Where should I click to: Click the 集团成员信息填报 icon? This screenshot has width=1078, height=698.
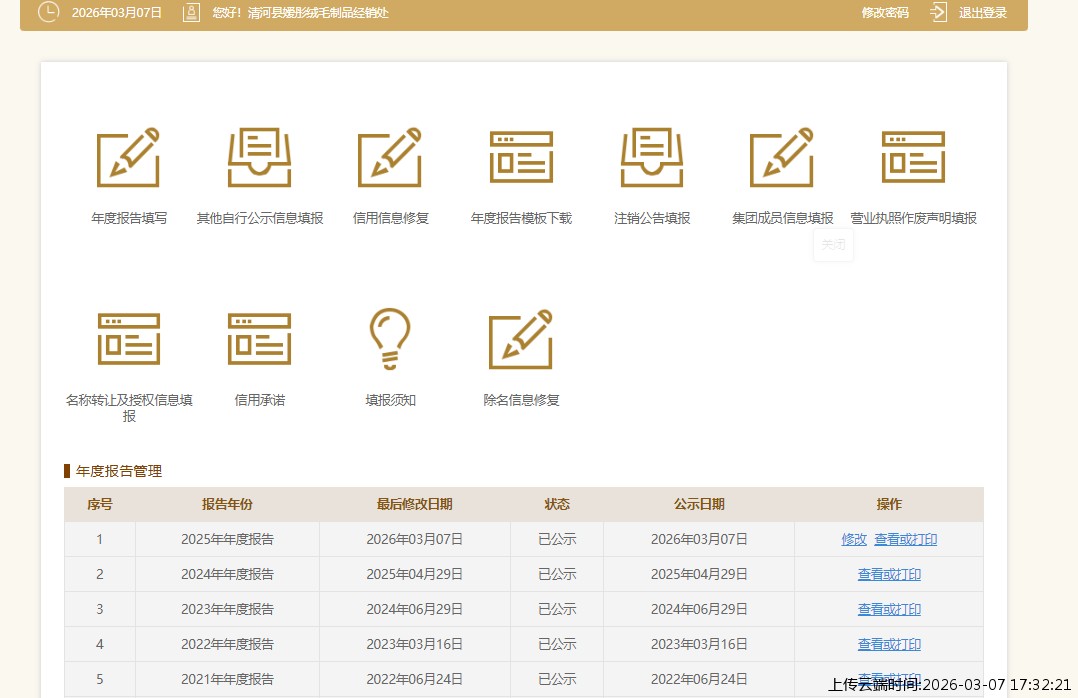(782, 158)
